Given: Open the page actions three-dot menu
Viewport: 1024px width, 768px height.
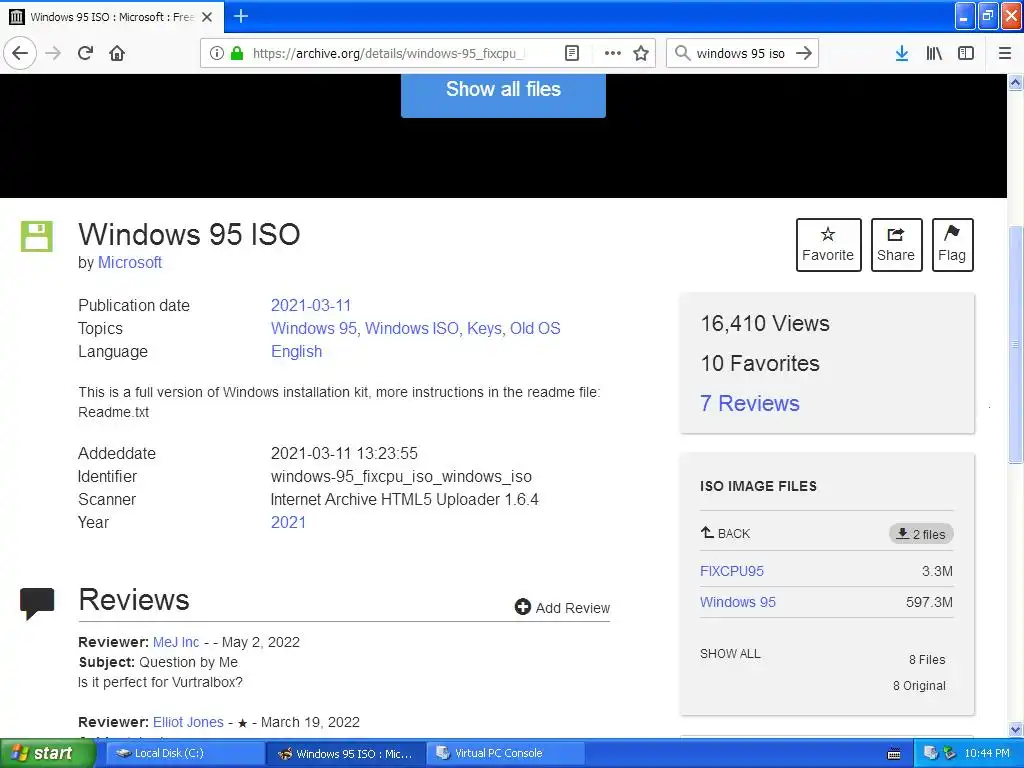Looking at the screenshot, I should pyautogui.click(x=613, y=54).
